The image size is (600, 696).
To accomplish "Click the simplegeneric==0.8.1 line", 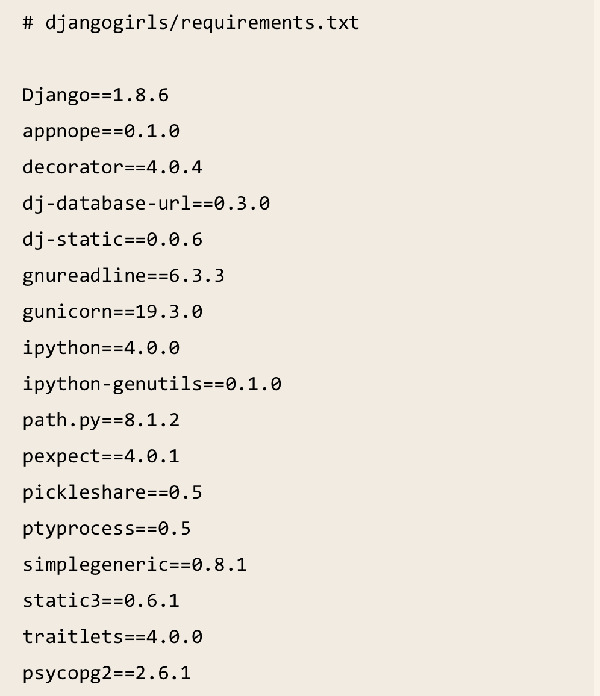I will pos(134,564).
